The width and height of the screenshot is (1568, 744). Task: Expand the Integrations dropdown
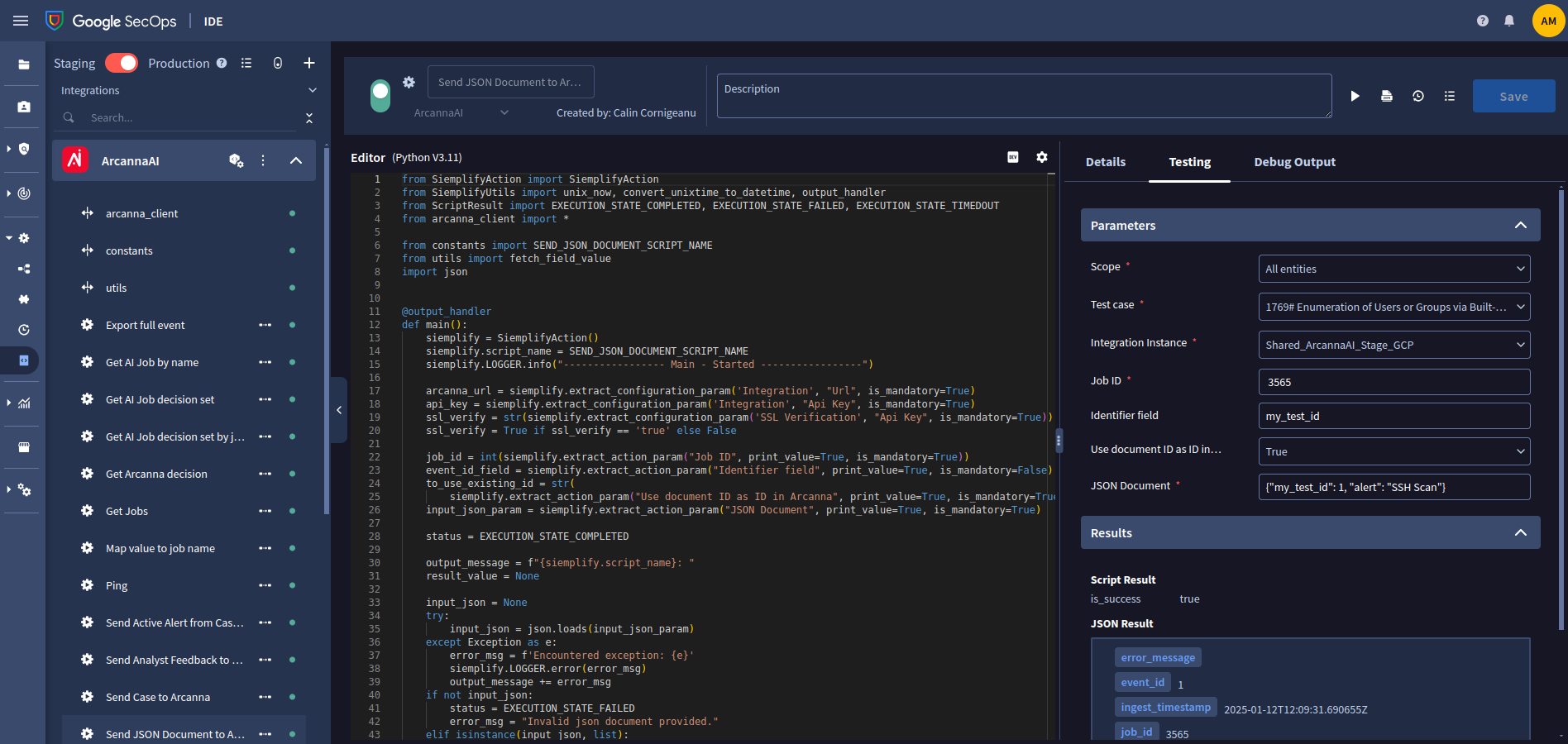pyautogui.click(x=313, y=90)
